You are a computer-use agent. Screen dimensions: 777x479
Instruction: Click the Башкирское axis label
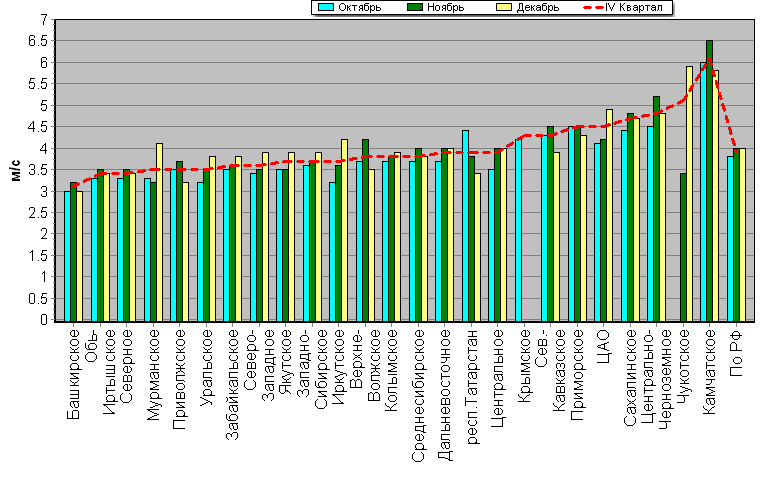(x=73, y=373)
